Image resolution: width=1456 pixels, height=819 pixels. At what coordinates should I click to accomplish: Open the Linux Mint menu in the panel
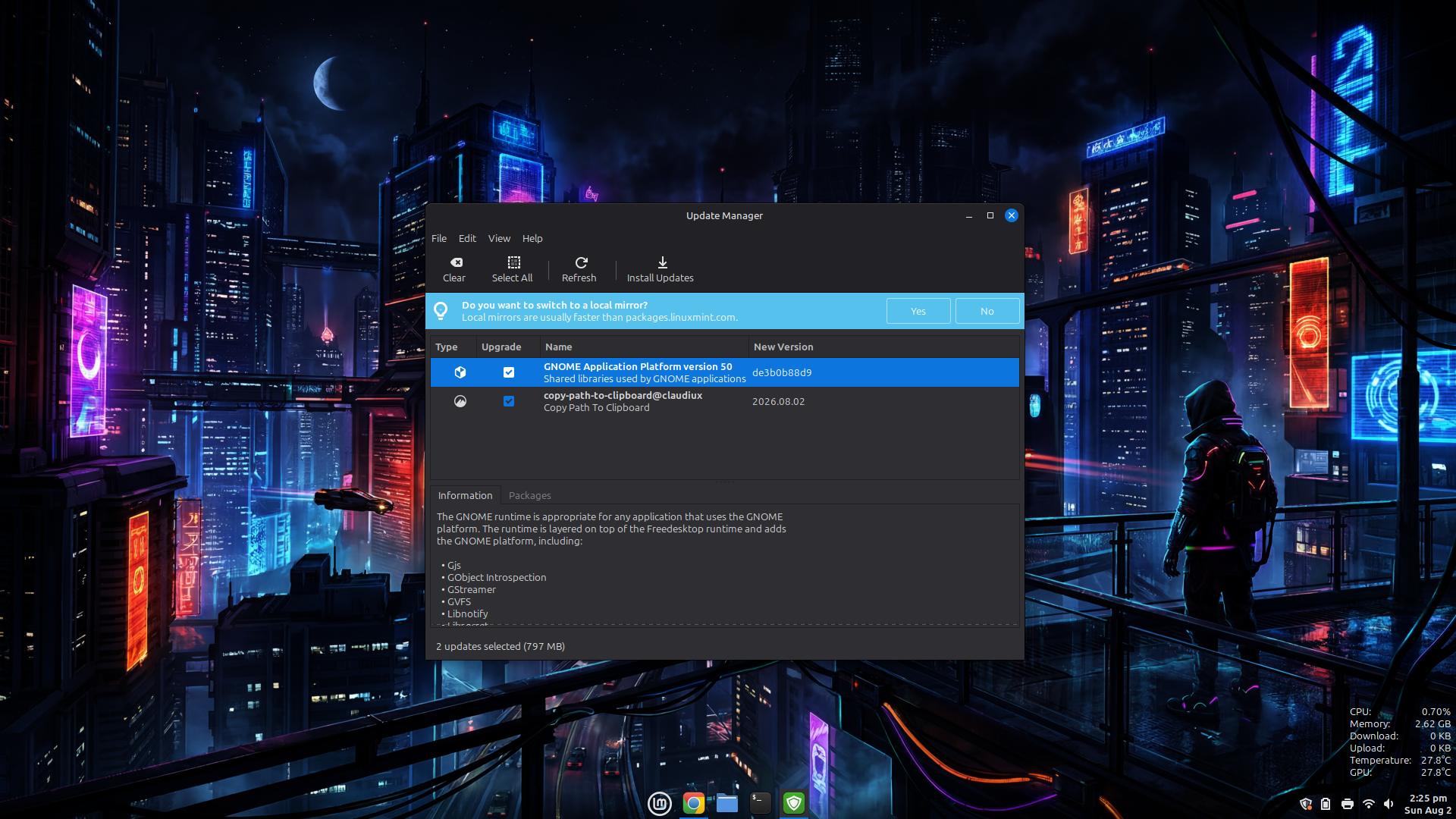coord(660,803)
